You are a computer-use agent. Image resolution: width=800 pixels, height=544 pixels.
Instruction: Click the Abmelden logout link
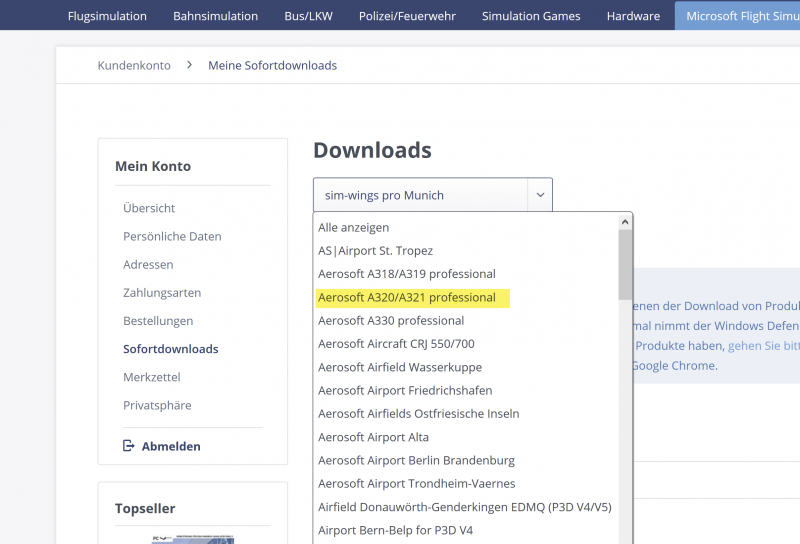click(171, 446)
